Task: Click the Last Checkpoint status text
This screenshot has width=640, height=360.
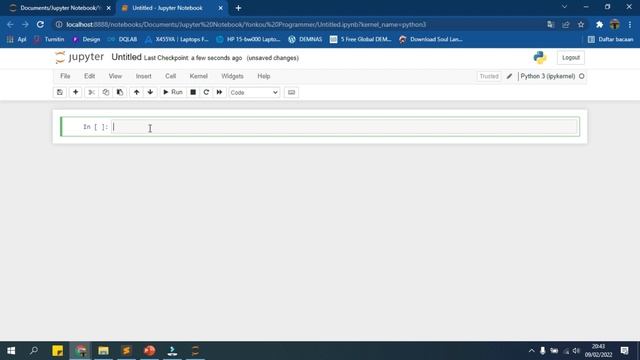Action: coord(193,58)
